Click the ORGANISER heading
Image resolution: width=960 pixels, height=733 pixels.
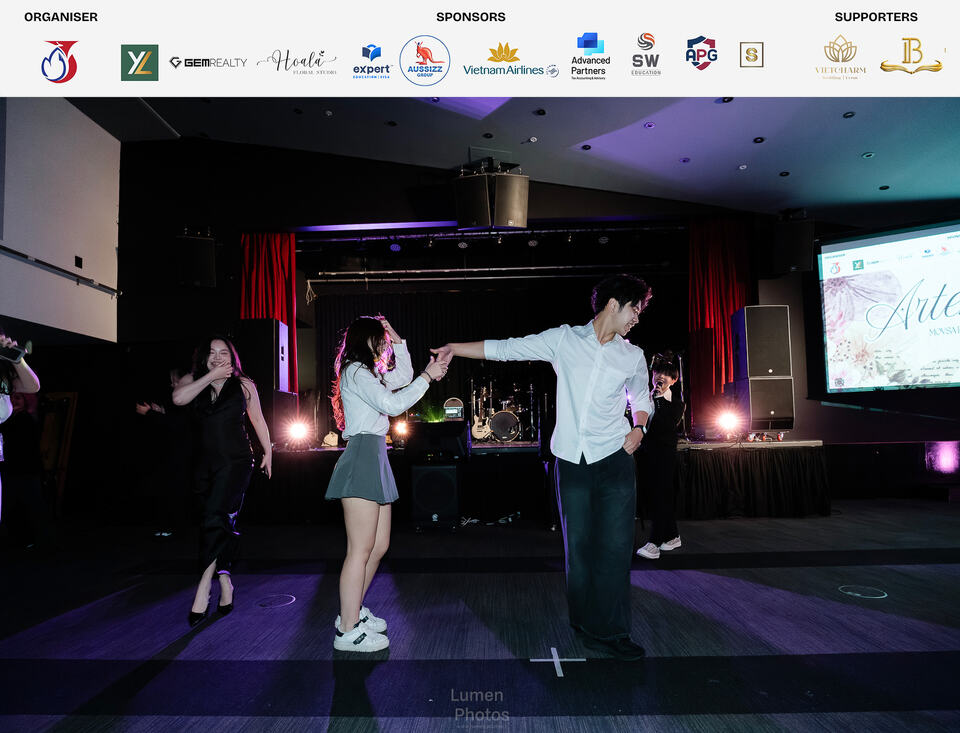61,17
